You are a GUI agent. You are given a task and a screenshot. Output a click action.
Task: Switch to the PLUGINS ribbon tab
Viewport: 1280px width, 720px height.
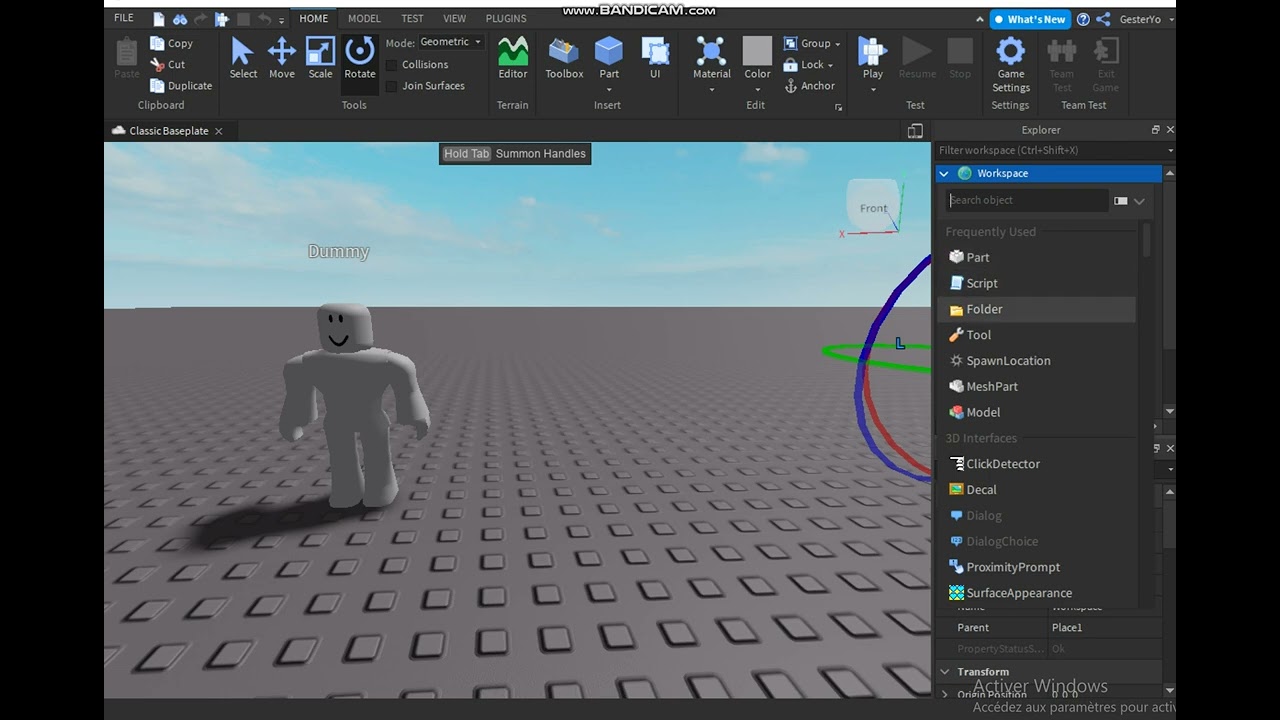[506, 18]
